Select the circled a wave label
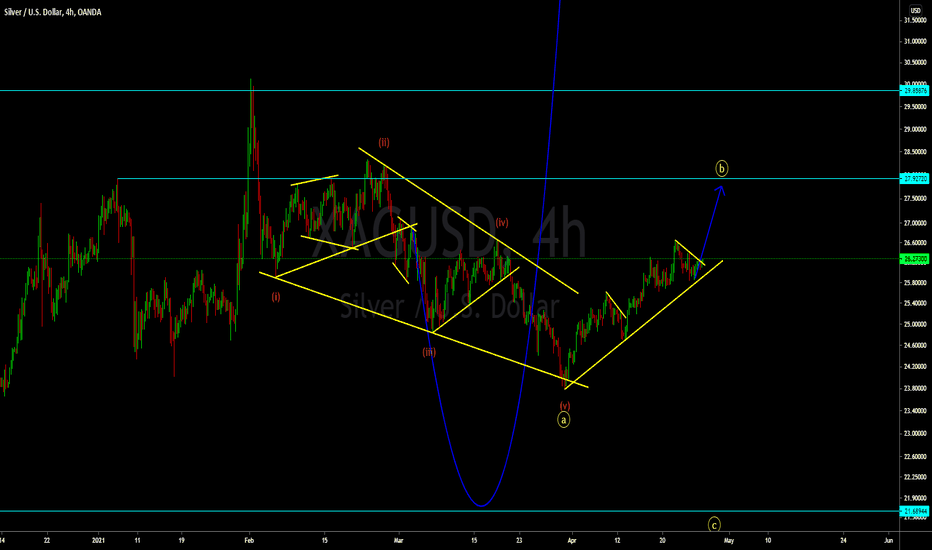 [x=563, y=420]
